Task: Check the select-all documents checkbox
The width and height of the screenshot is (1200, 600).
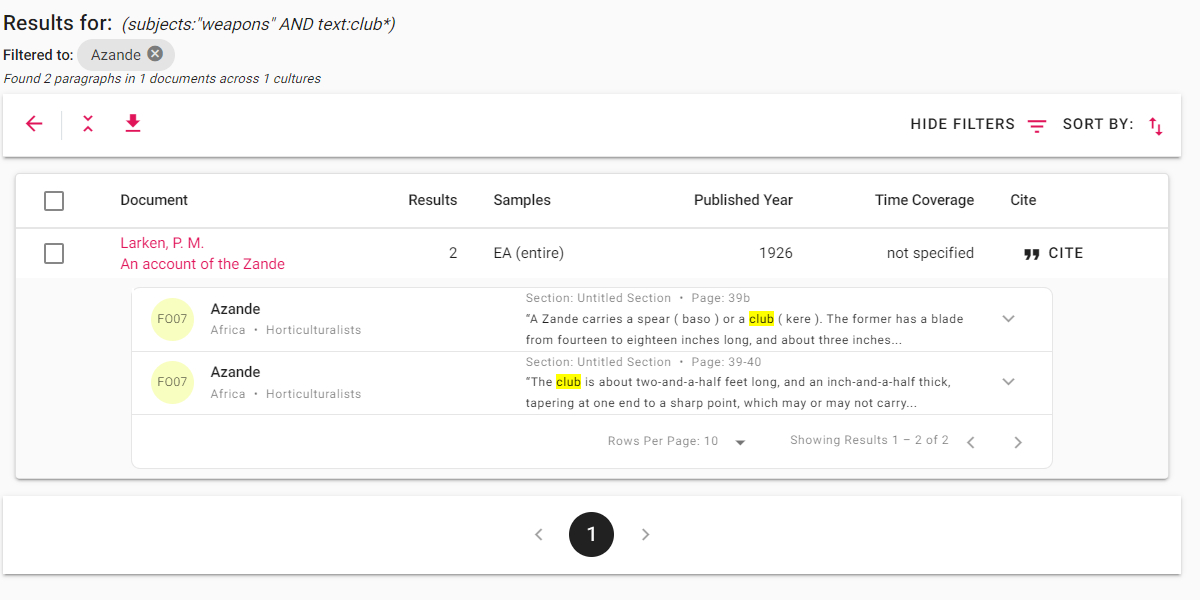Action: [54, 201]
